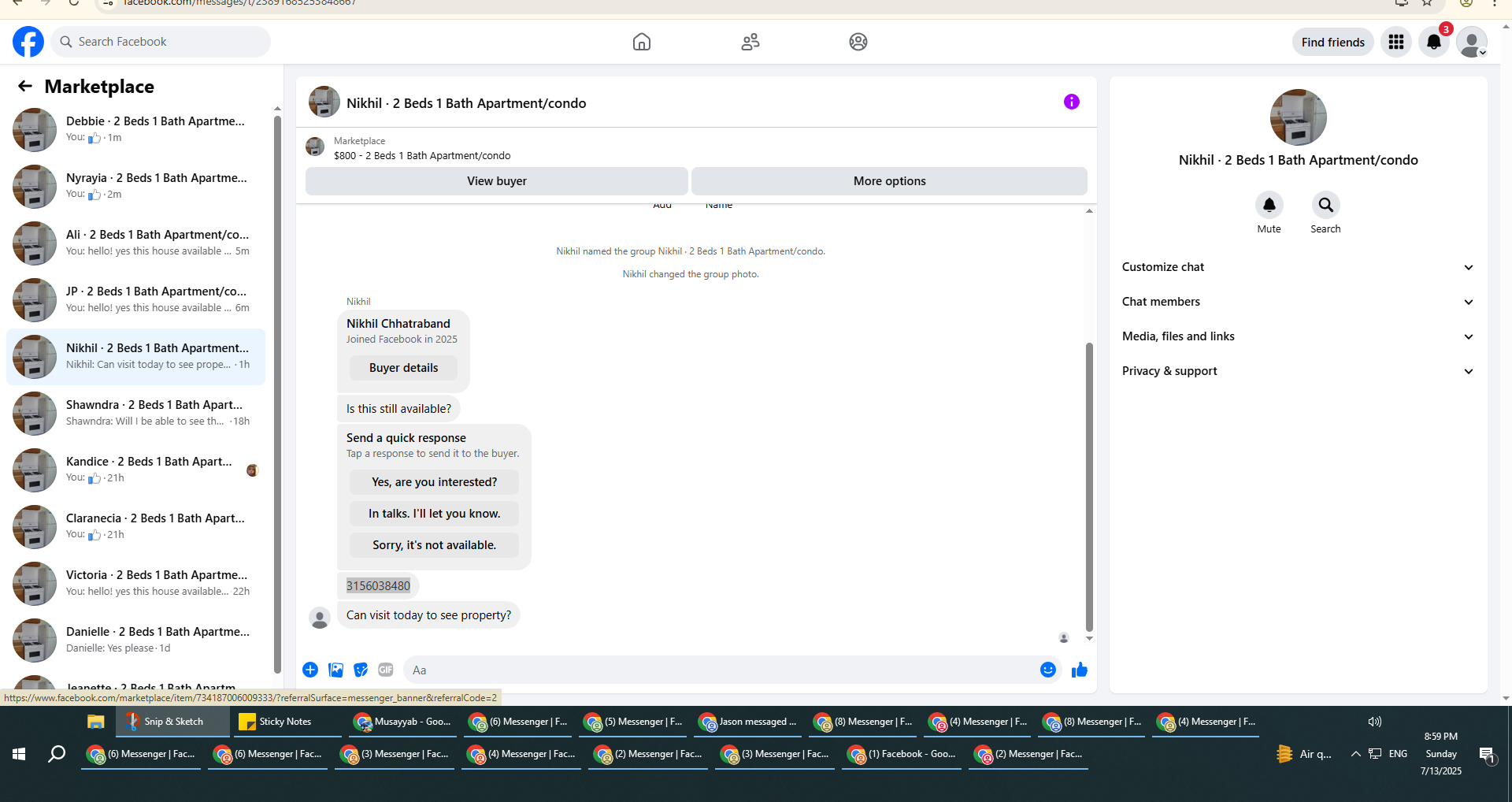1512x802 pixels.
Task: Open Snip & Sketch taskbar app
Action: point(172,722)
